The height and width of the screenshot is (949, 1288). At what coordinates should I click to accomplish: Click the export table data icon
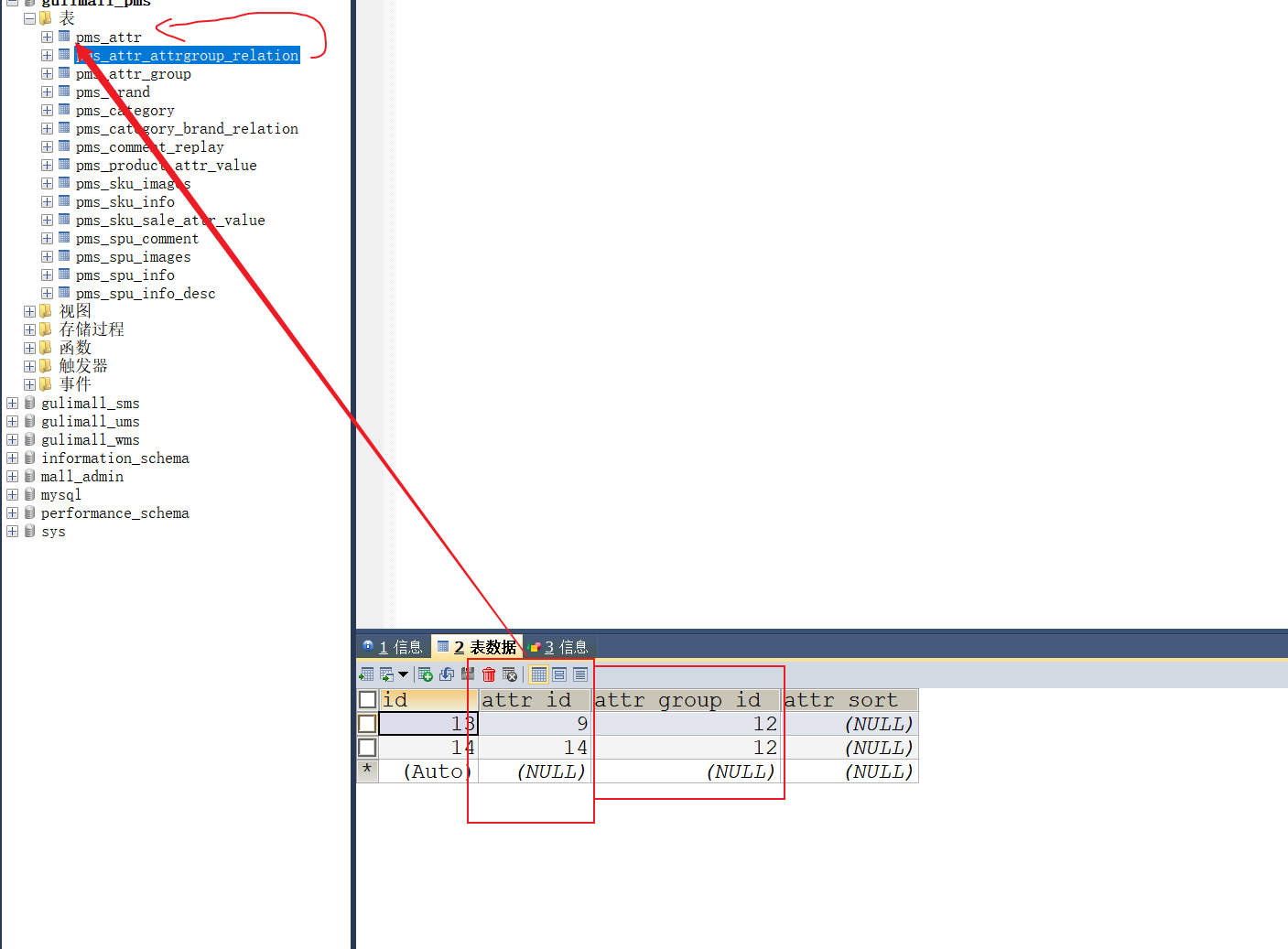pyautogui.click(x=366, y=674)
